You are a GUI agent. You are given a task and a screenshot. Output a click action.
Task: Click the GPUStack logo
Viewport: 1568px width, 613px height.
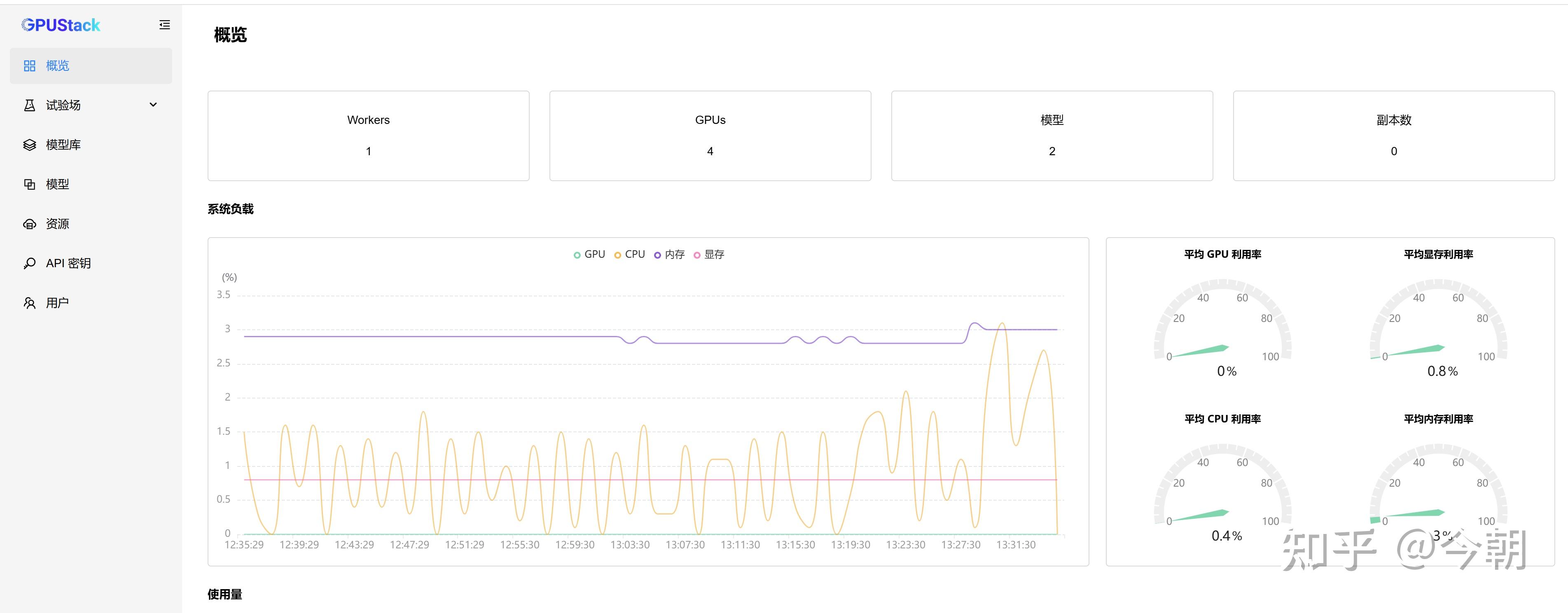[x=60, y=25]
